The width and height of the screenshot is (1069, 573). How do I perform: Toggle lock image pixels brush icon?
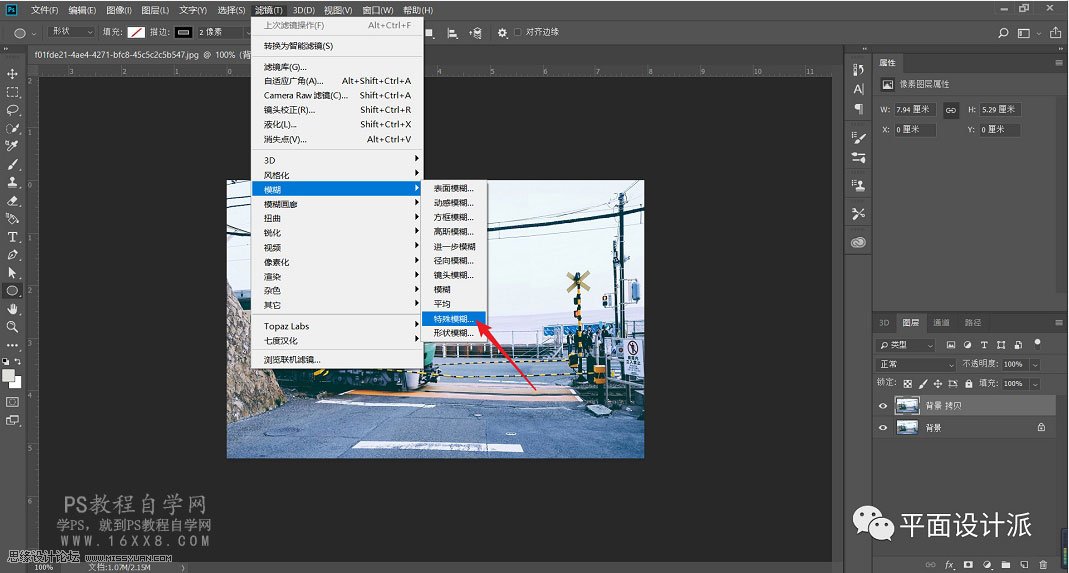(x=923, y=384)
